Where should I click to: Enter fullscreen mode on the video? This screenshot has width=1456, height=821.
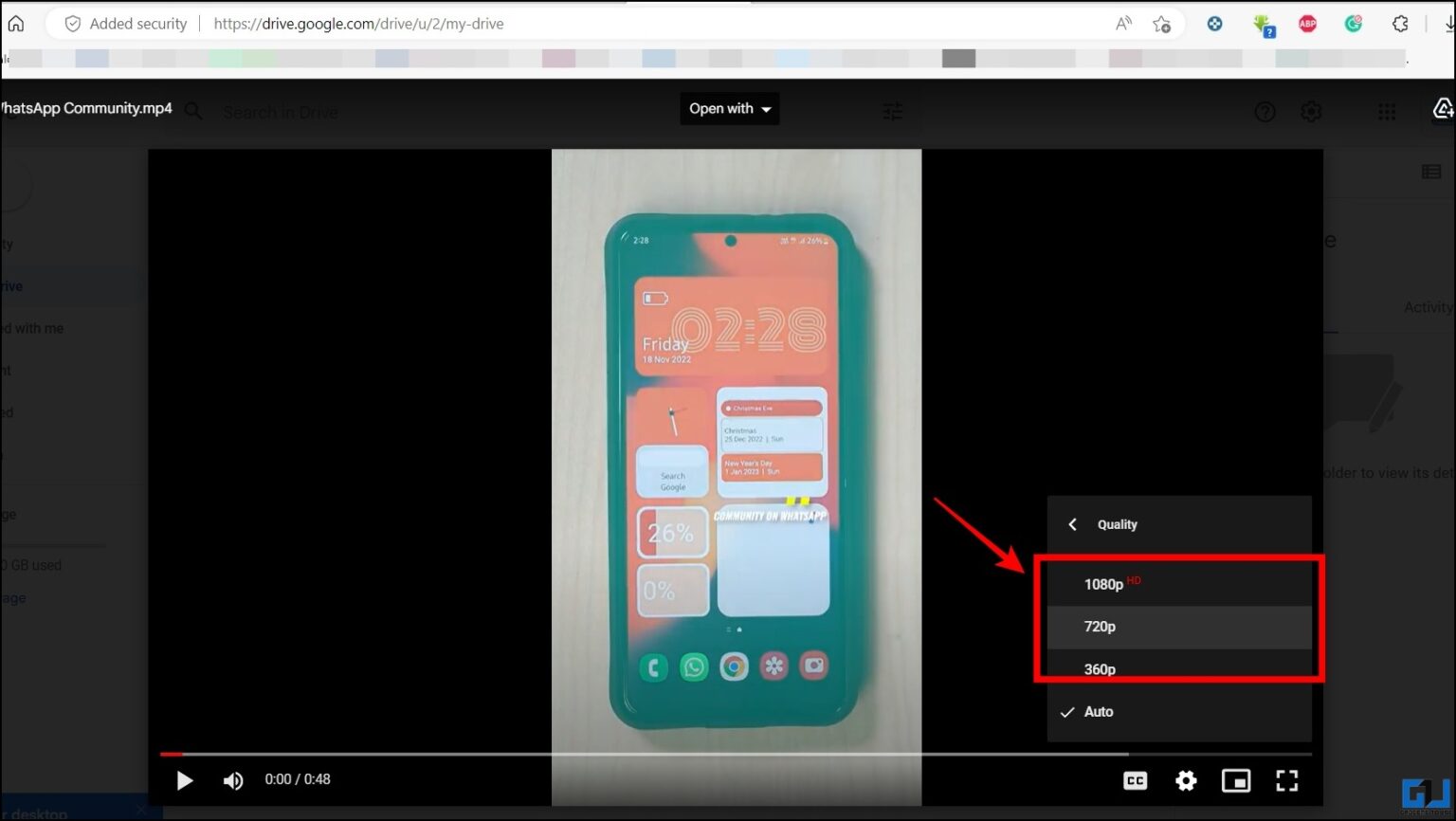[x=1287, y=780]
